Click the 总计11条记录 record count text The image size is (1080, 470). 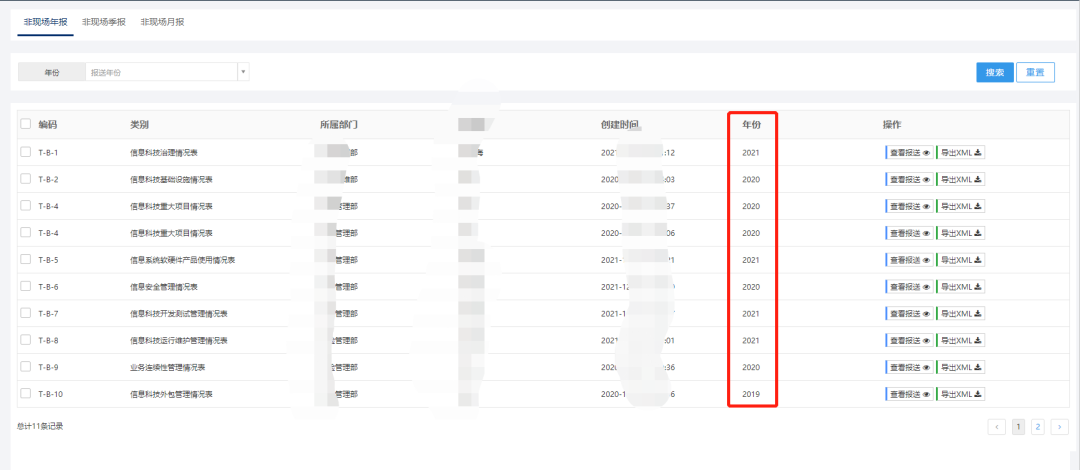pyautogui.click(x=40, y=427)
